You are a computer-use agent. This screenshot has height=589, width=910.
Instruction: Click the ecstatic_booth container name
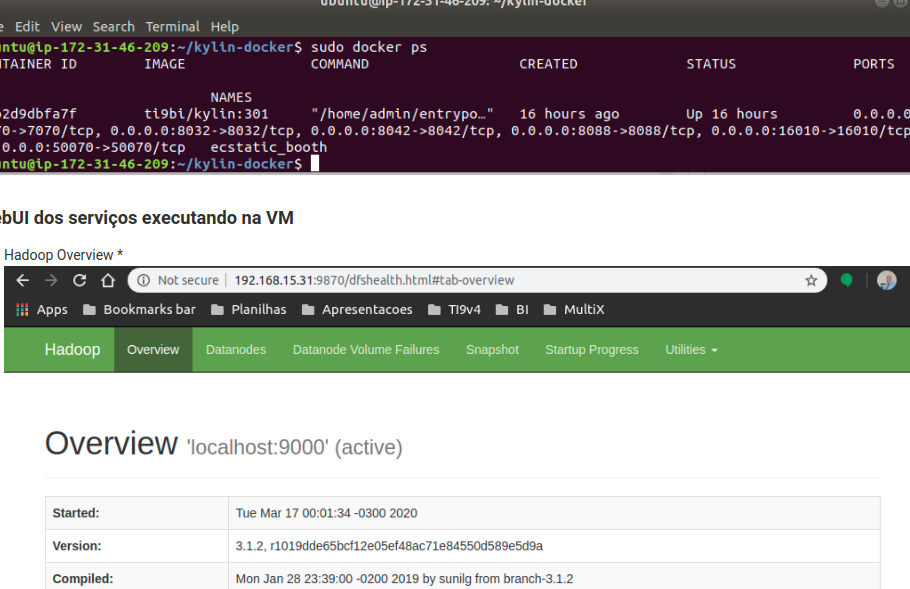[269, 147]
